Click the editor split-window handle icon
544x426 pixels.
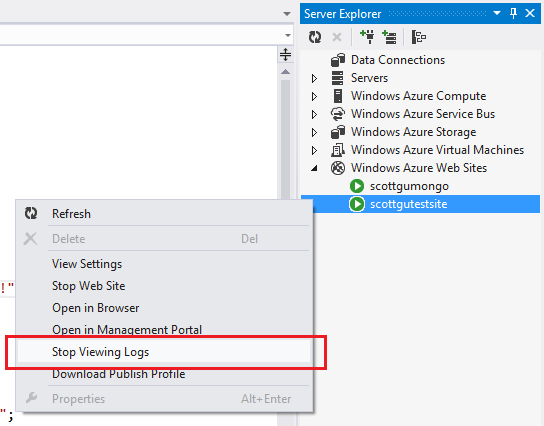pos(285,54)
